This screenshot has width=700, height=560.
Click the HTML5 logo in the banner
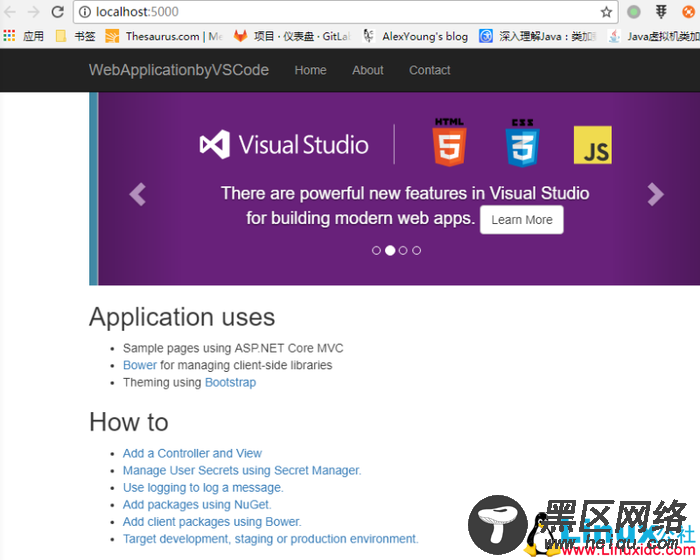click(449, 142)
